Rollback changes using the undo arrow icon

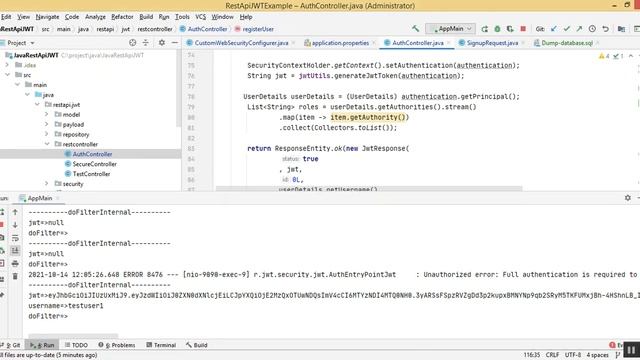[x=605, y=29]
